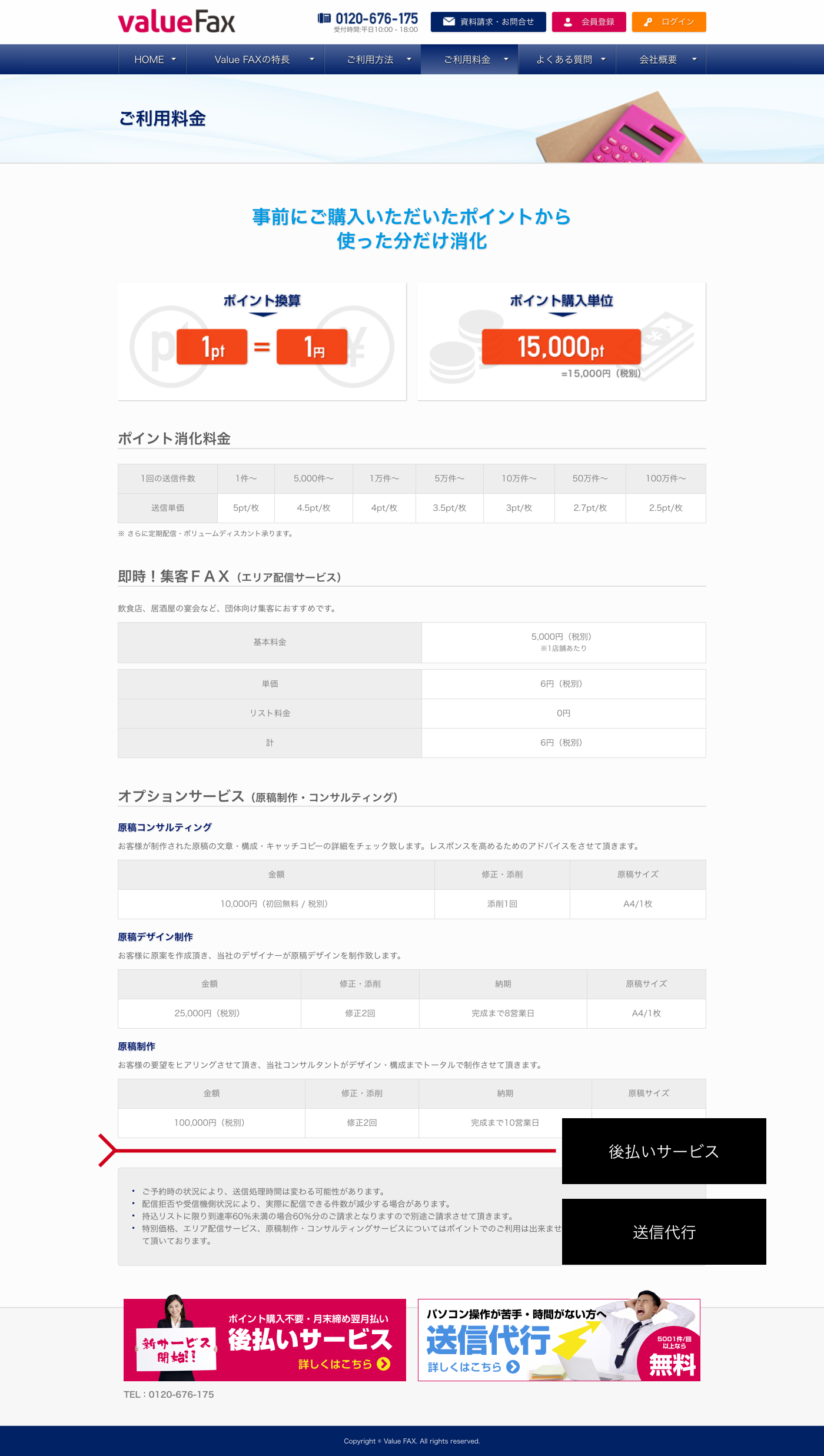Click the phone icon beside 0120-676-175

point(324,18)
